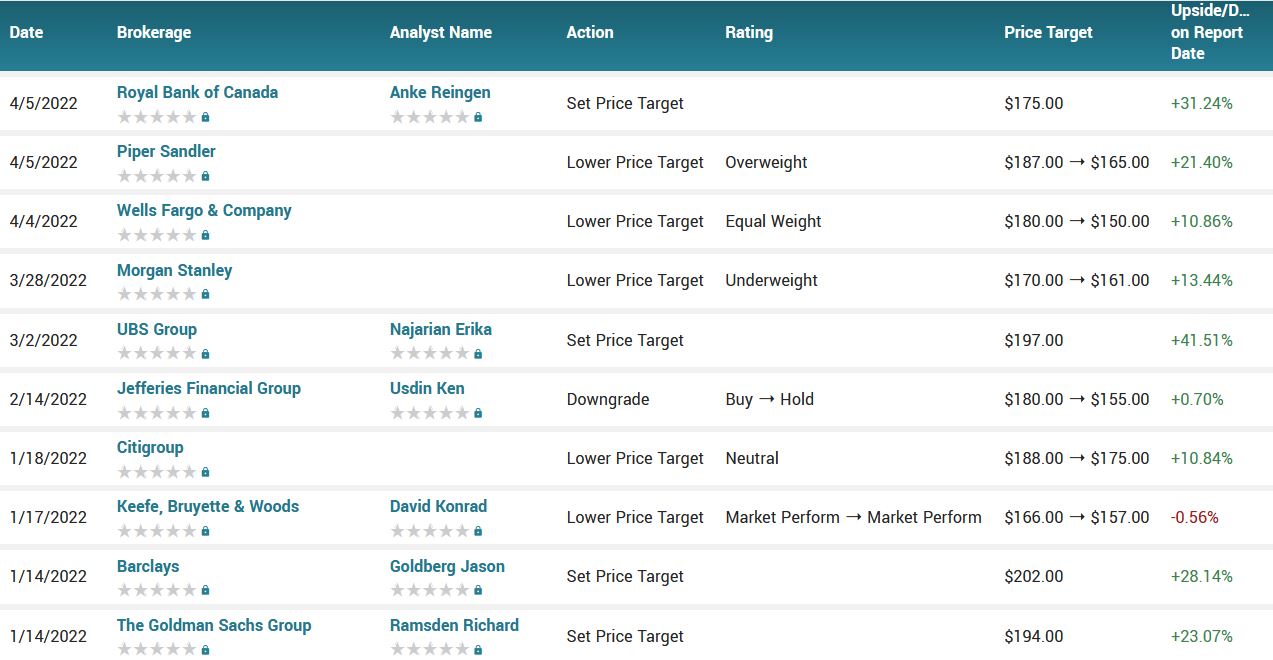Select the 2/14/2022 date cell
Screen dimensions: 1273x660
(48, 399)
